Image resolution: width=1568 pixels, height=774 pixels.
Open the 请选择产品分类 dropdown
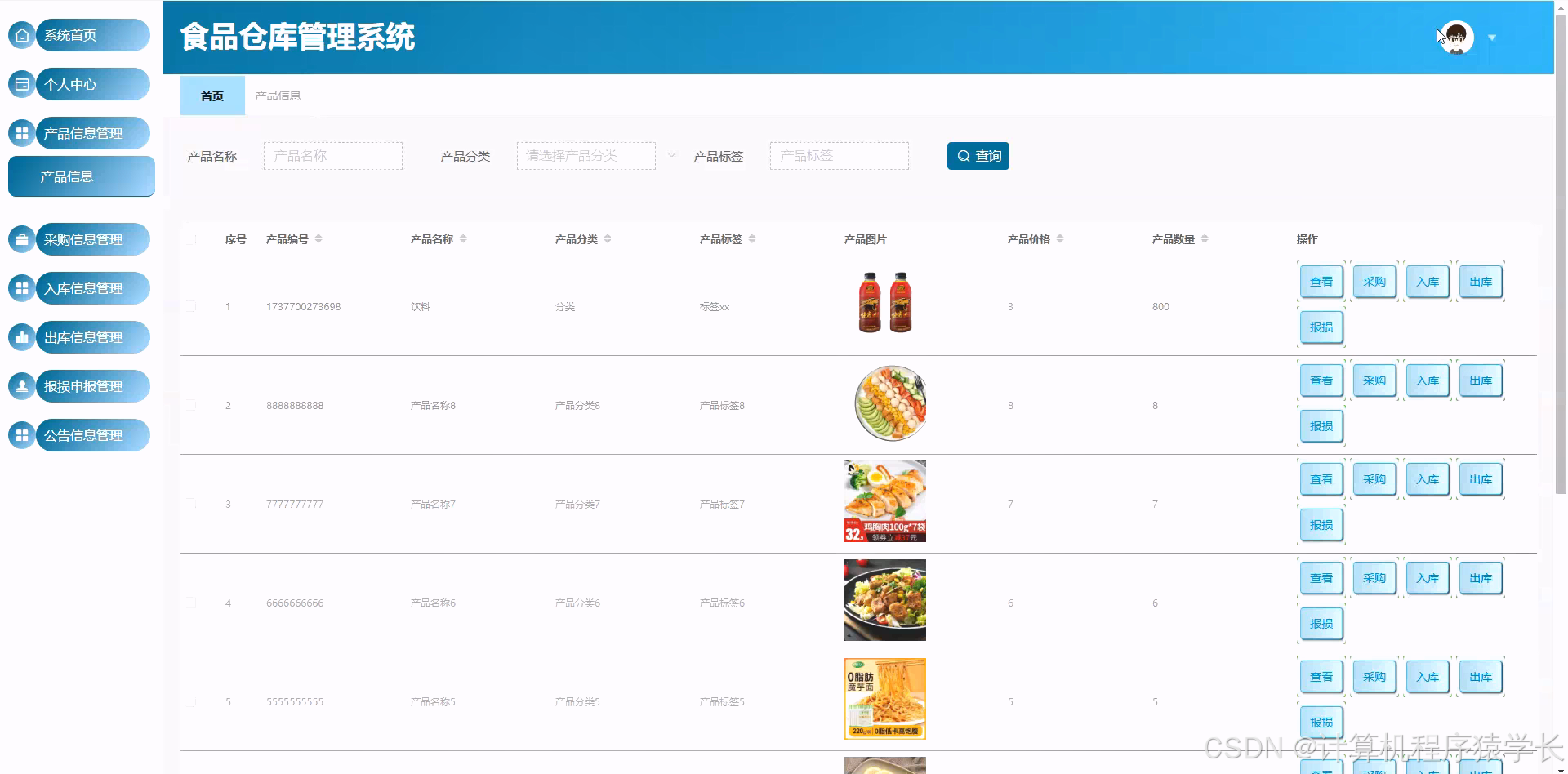click(586, 155)
